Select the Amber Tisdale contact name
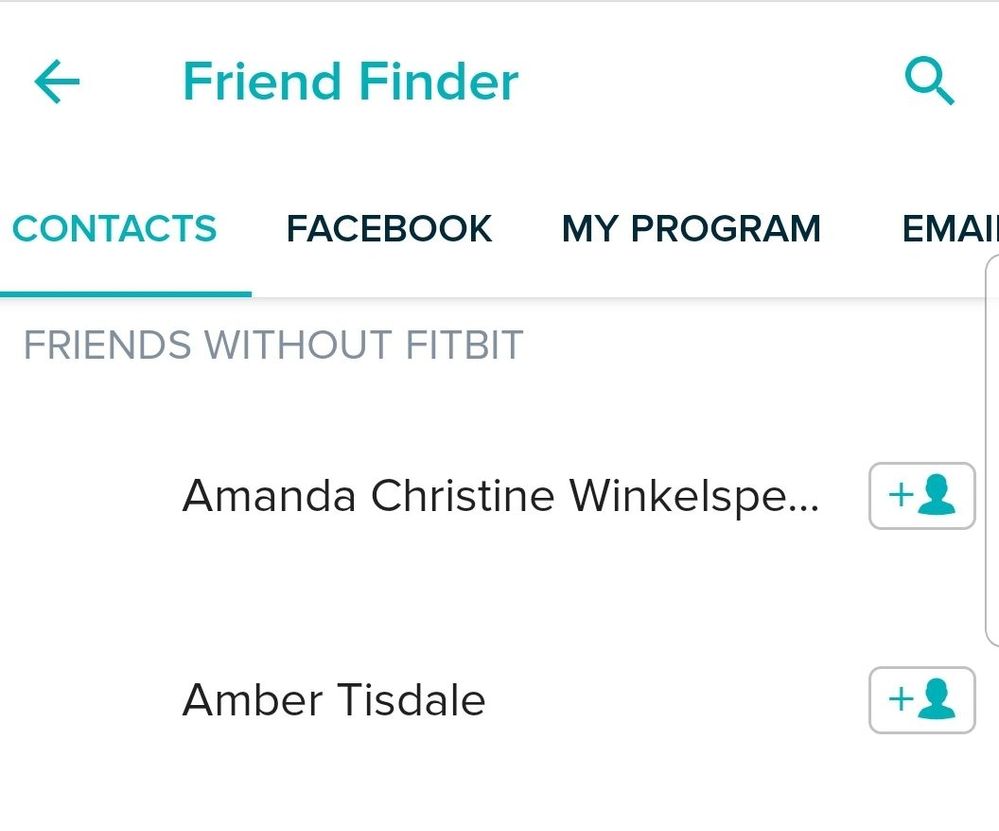 click(x=334, y=700)
